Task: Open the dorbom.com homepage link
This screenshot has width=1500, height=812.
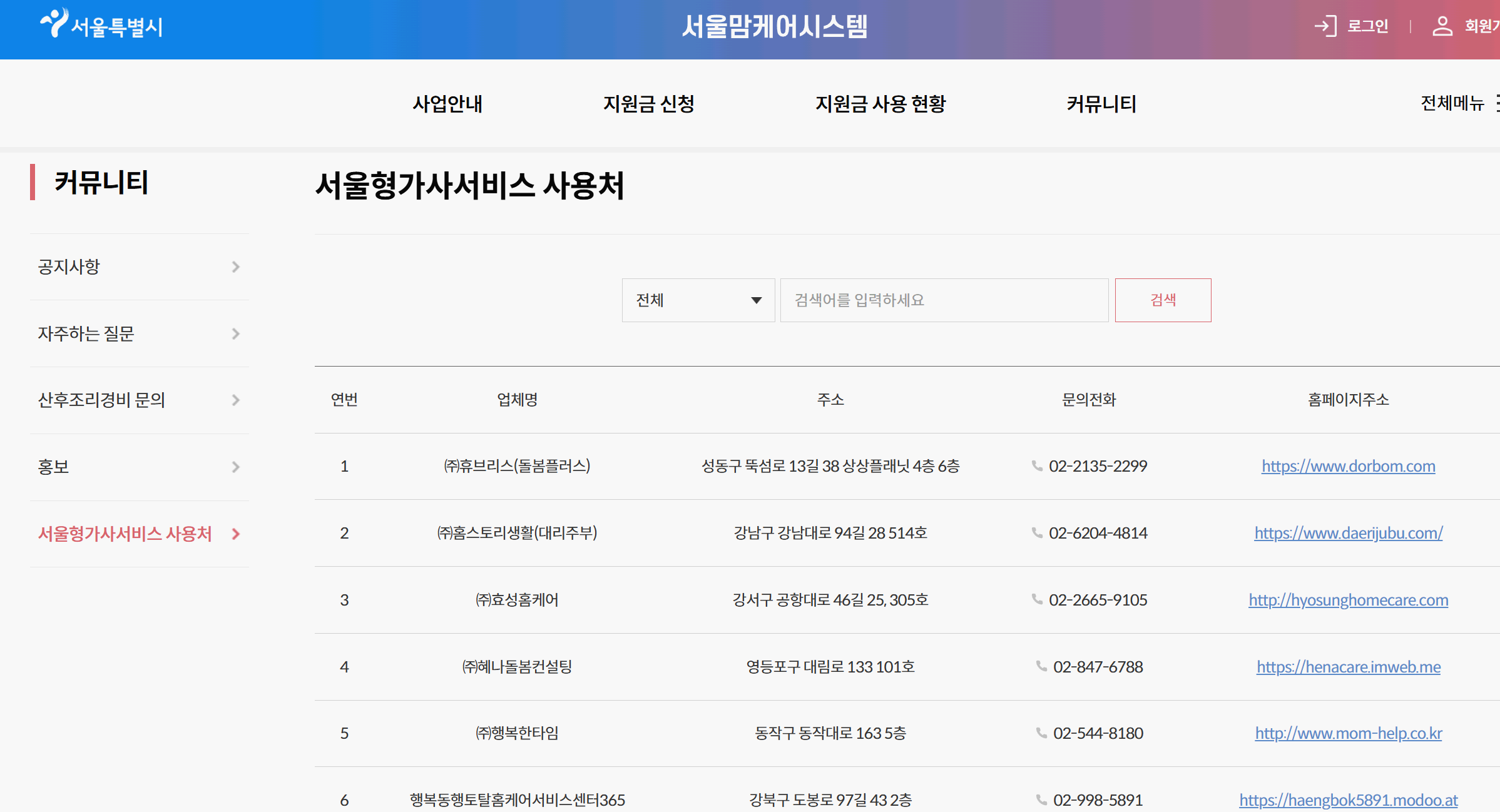Action: pos(1348,466)
